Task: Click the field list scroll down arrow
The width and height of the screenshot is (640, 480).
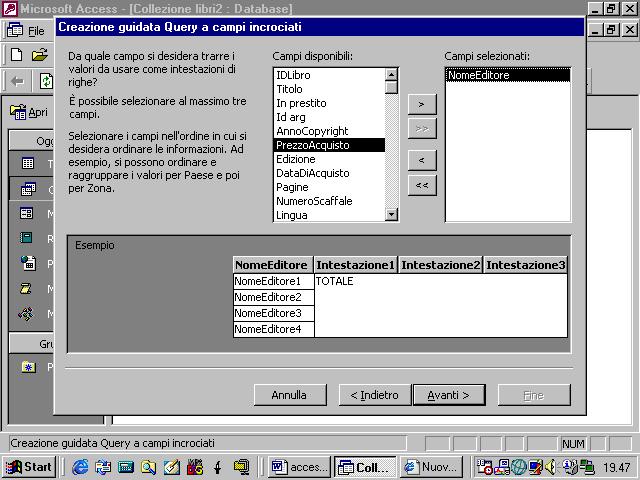Action: (391, 214)
